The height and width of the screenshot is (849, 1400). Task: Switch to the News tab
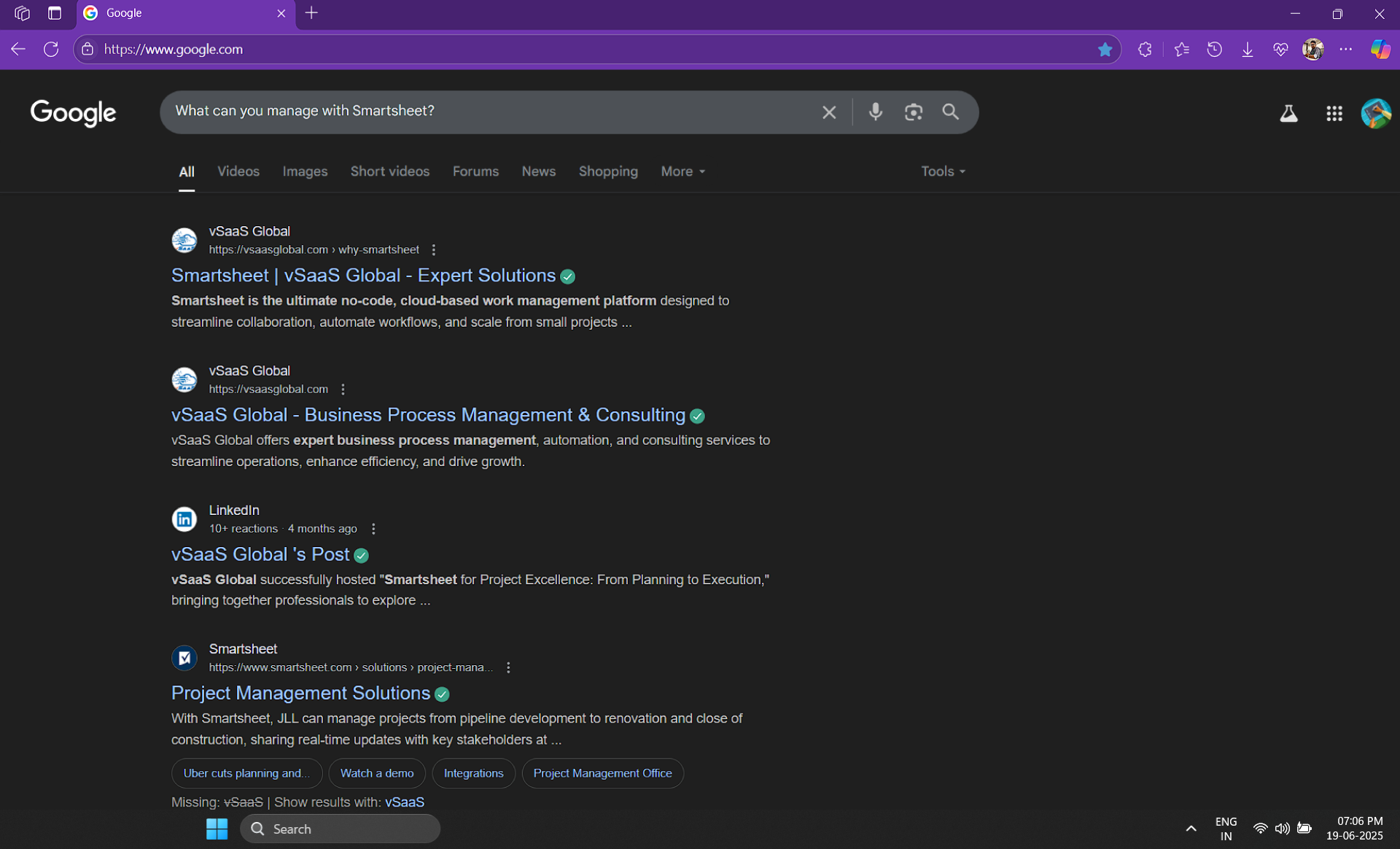click(538, 171)
